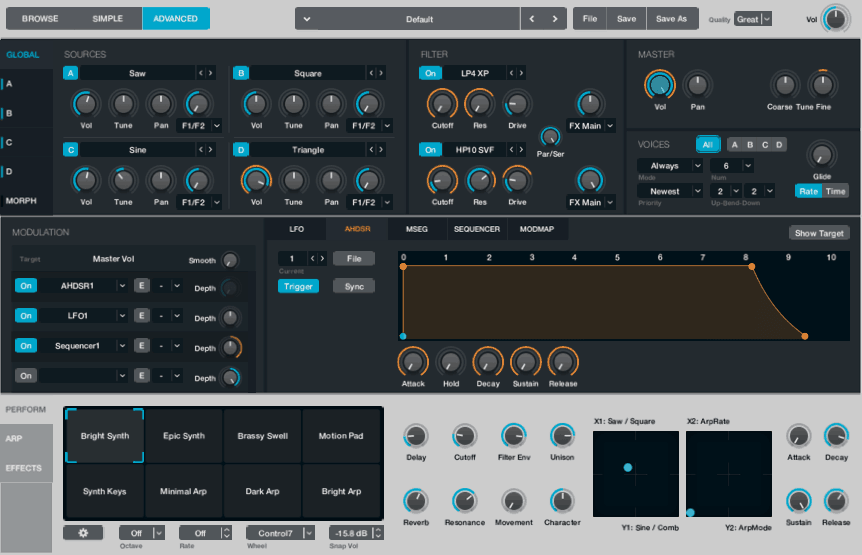Select previous AHDSR envelope number arrow
This screenshot has height=555, width=862.
pyautogui.click(x=312, y=258)
